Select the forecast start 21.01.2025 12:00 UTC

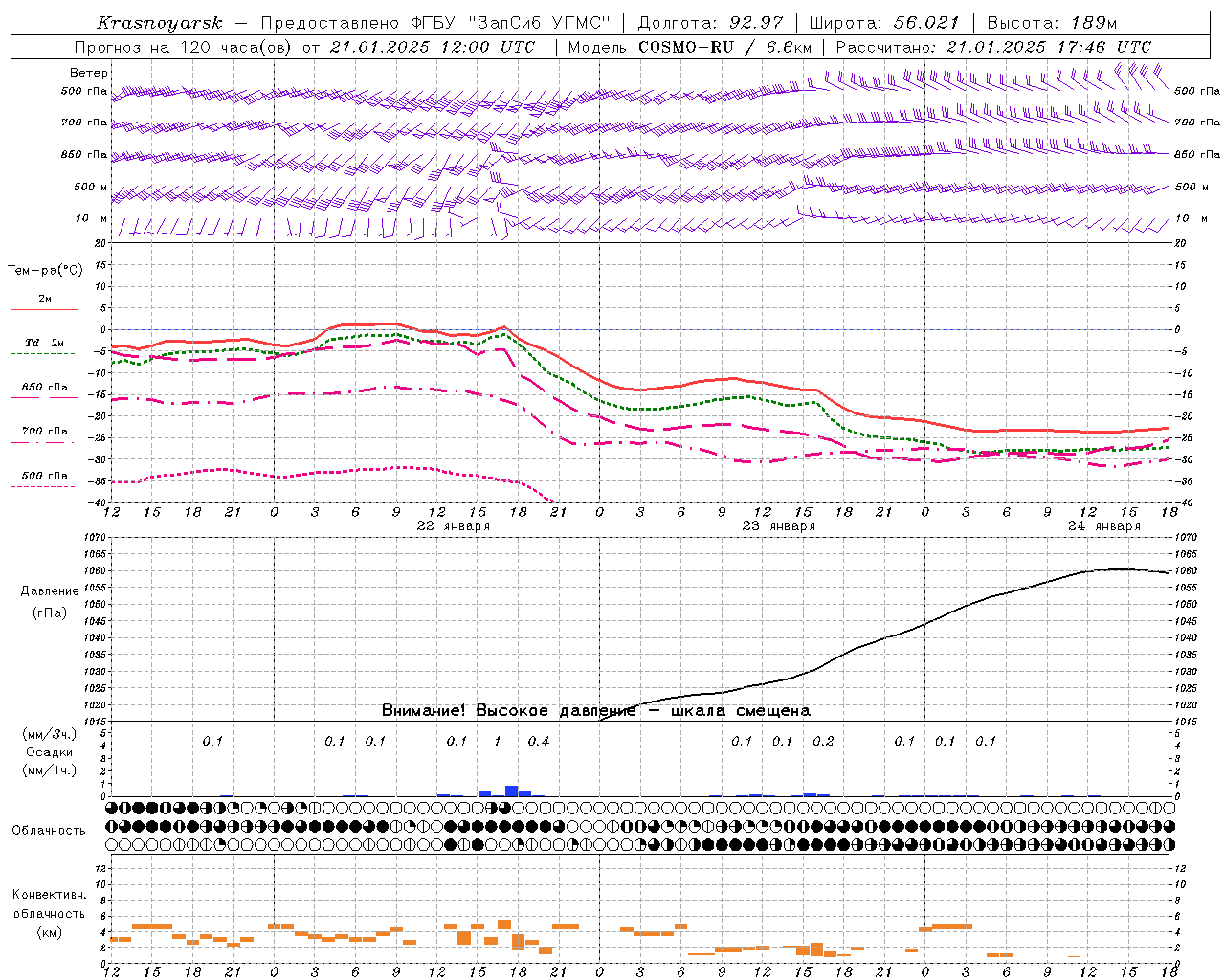tap(433, 47)
